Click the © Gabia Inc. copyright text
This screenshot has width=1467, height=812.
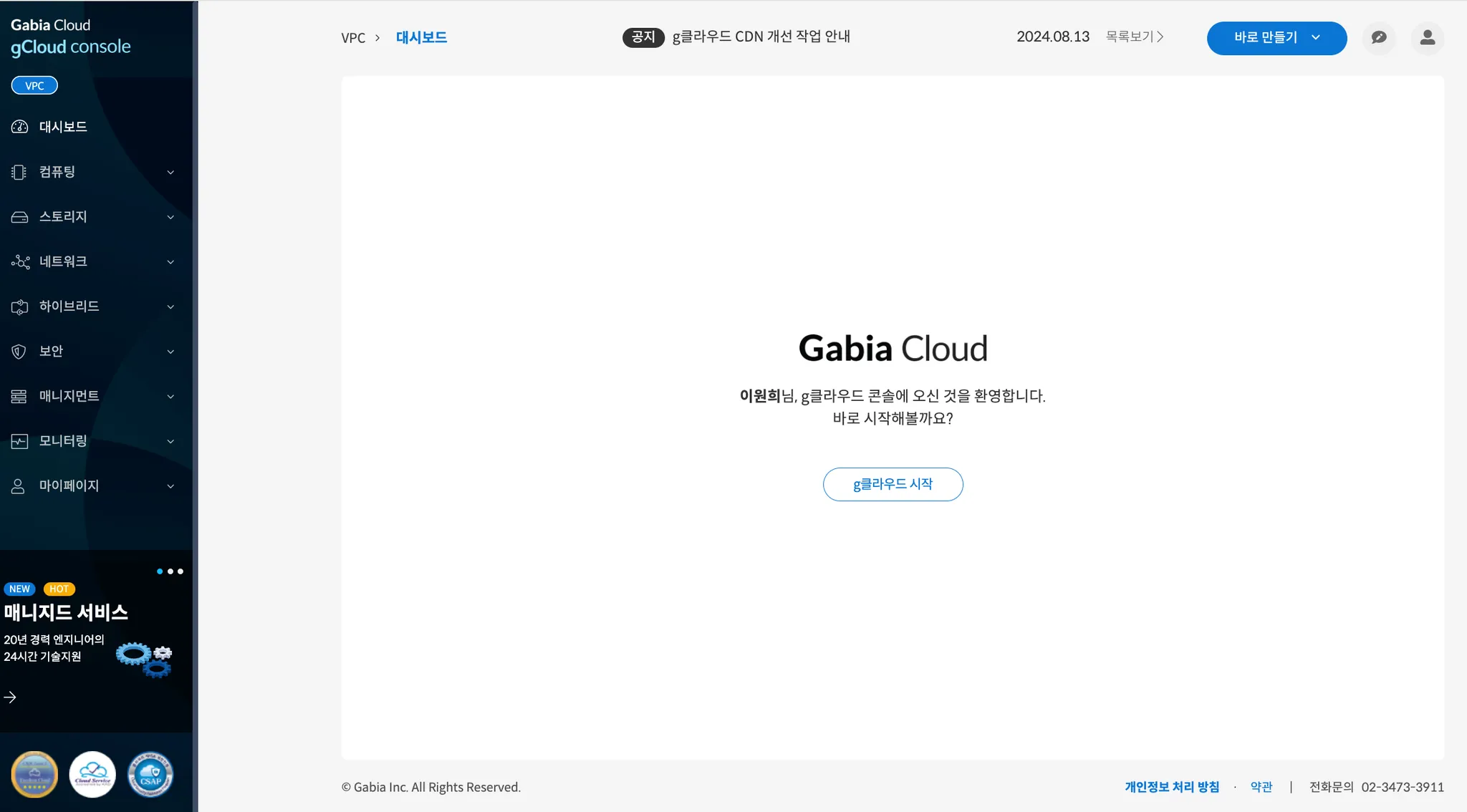coord(431,787)
